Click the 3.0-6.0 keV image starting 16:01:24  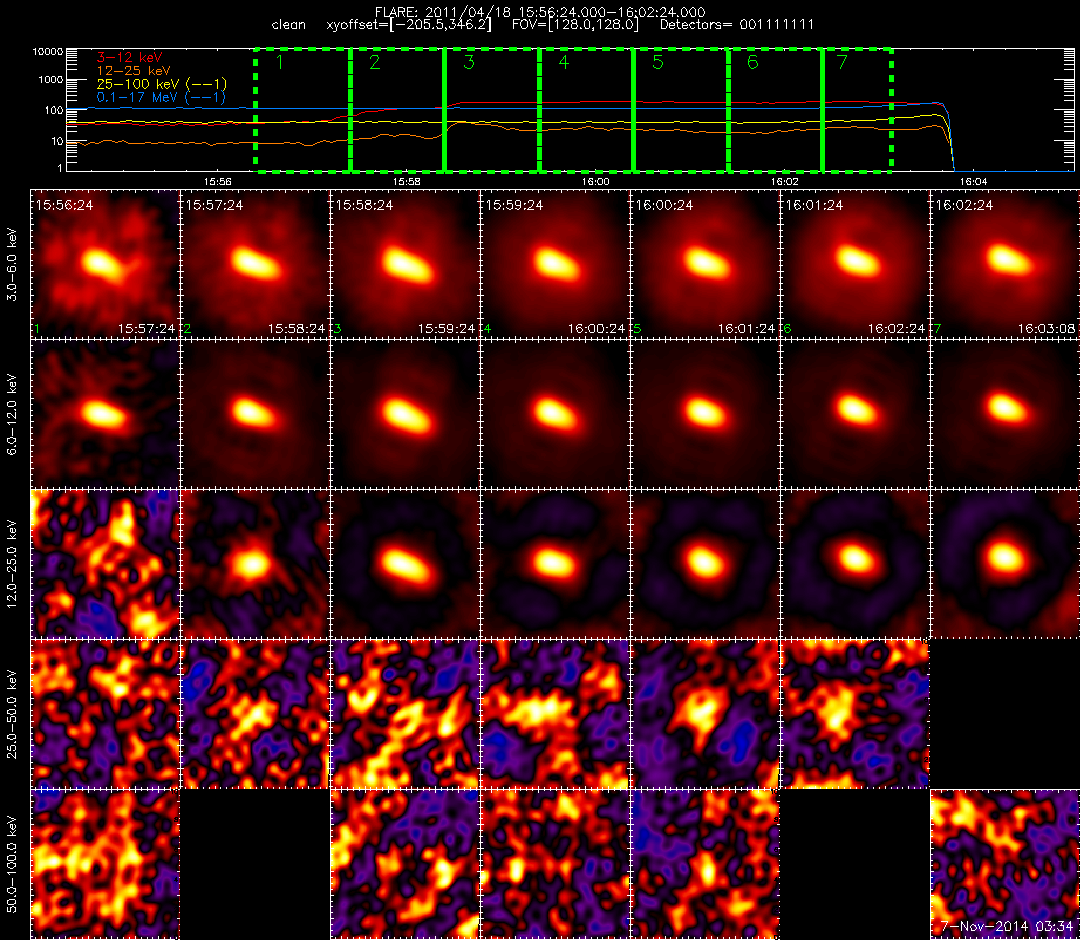point(855,264)
